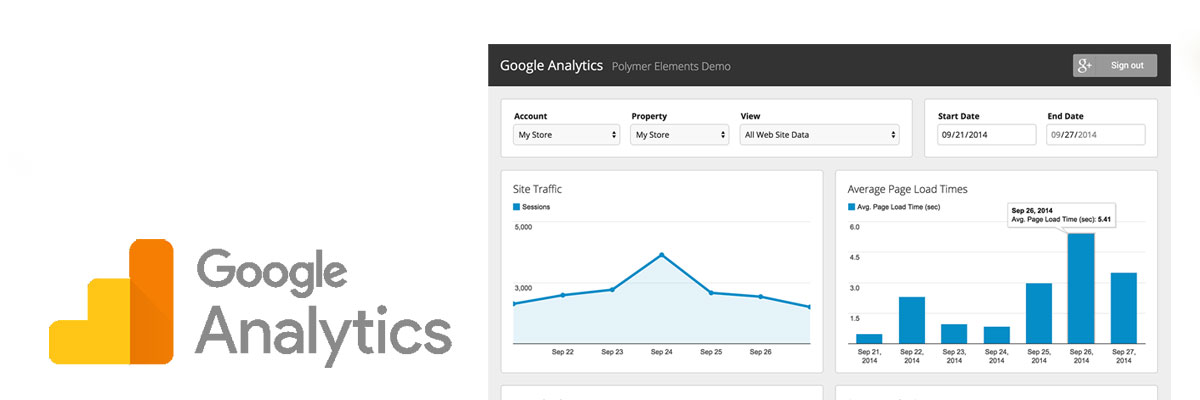Click the large Google Analytics logo wordmark
1200x400 pixels.
click(324, 308)
